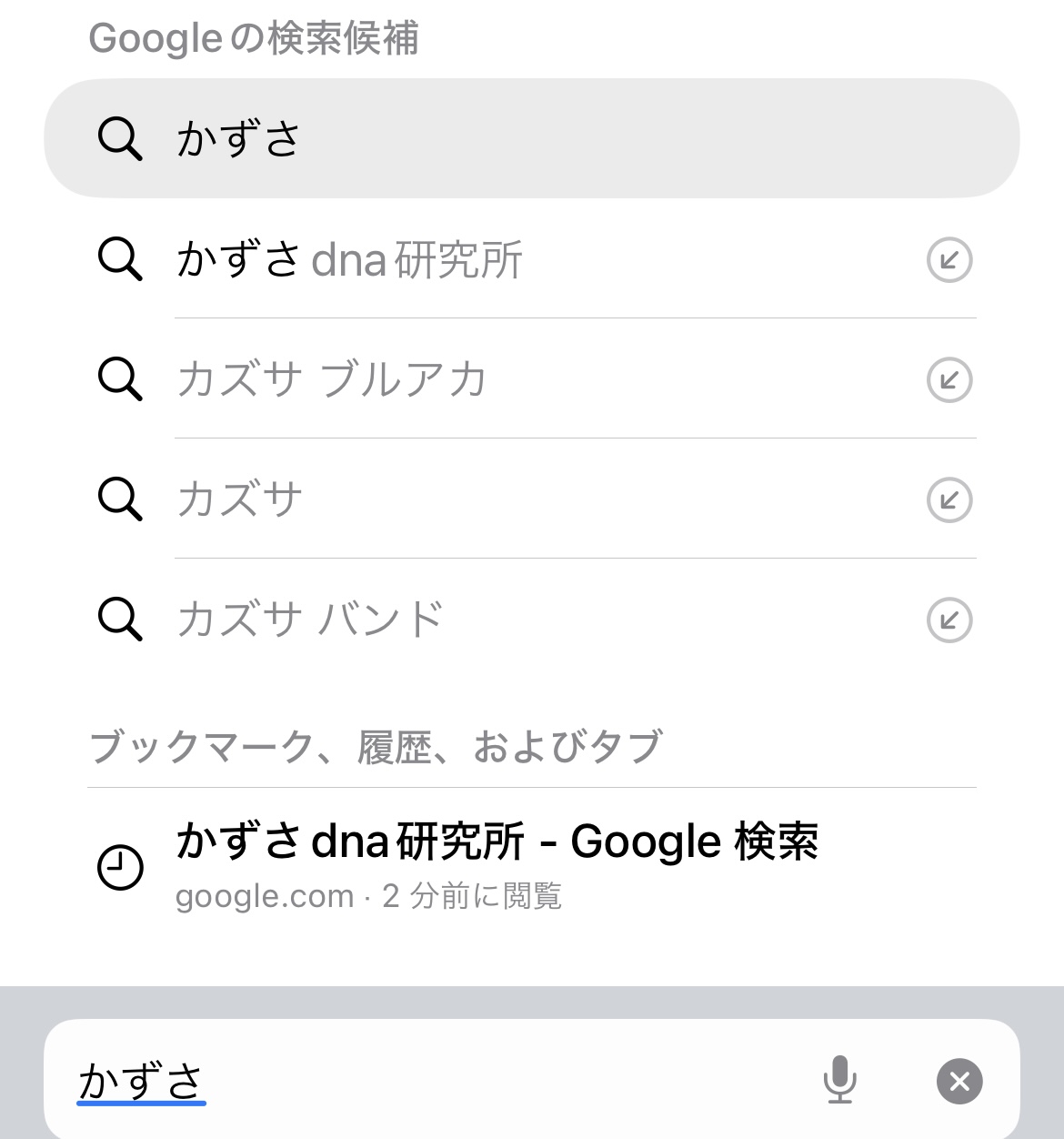Select the top かずさ search suggestion
Screen dimensions: 1064x1139
click(x=531, y=138)
